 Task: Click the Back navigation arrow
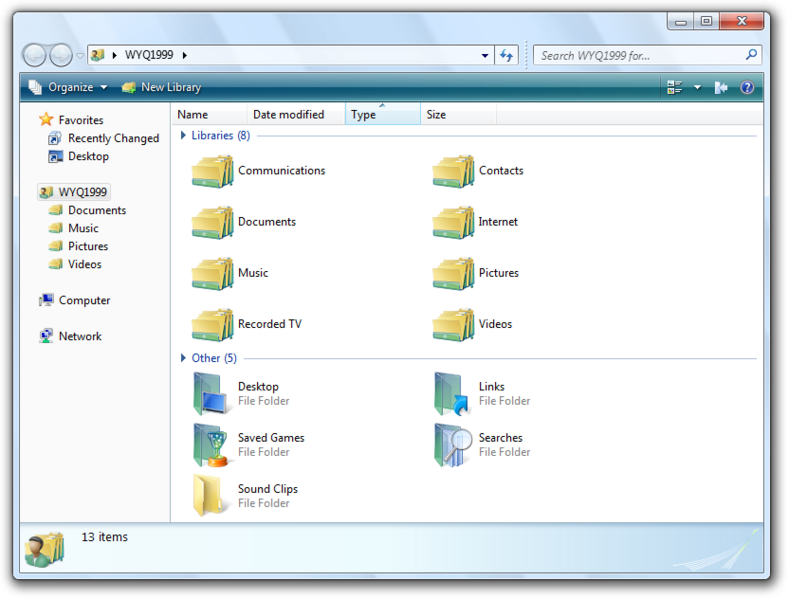34,55
